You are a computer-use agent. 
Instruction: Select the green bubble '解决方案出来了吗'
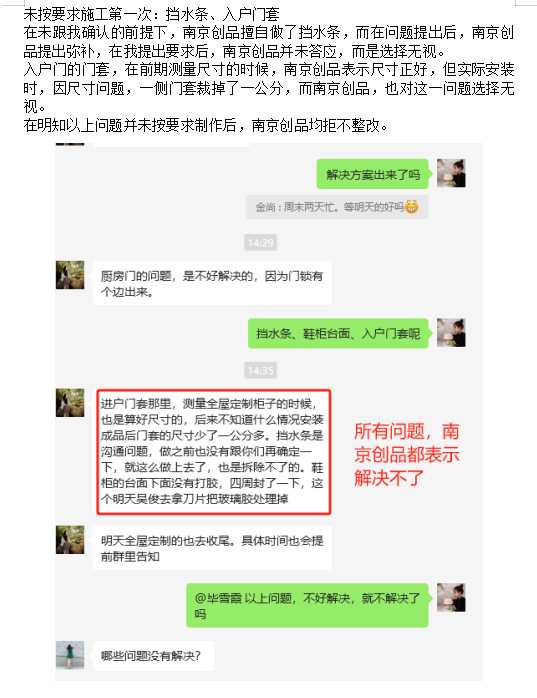click(x=373, y=174)
